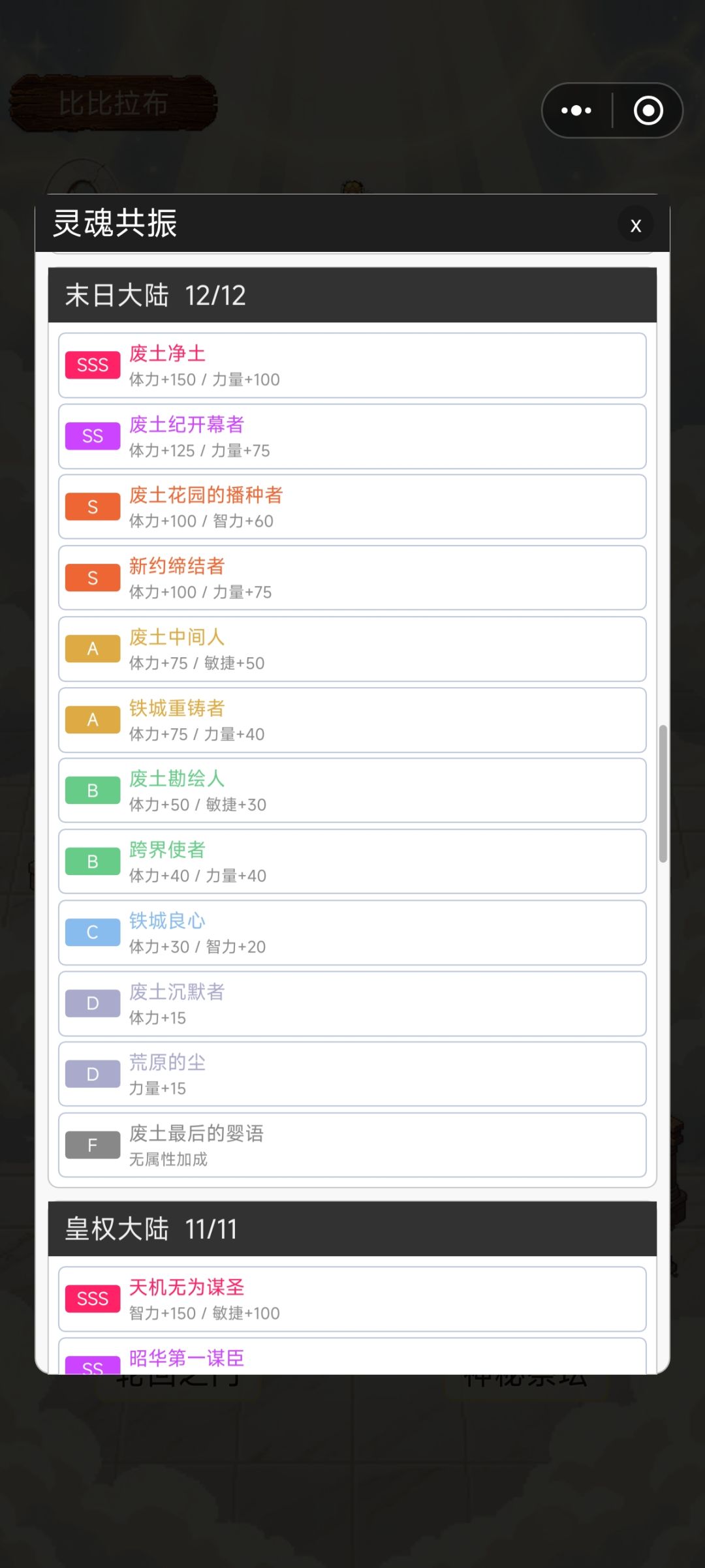Click the C badge beside 铁城良心
This screenshot has height=1568, width=705.
(93, 932)
